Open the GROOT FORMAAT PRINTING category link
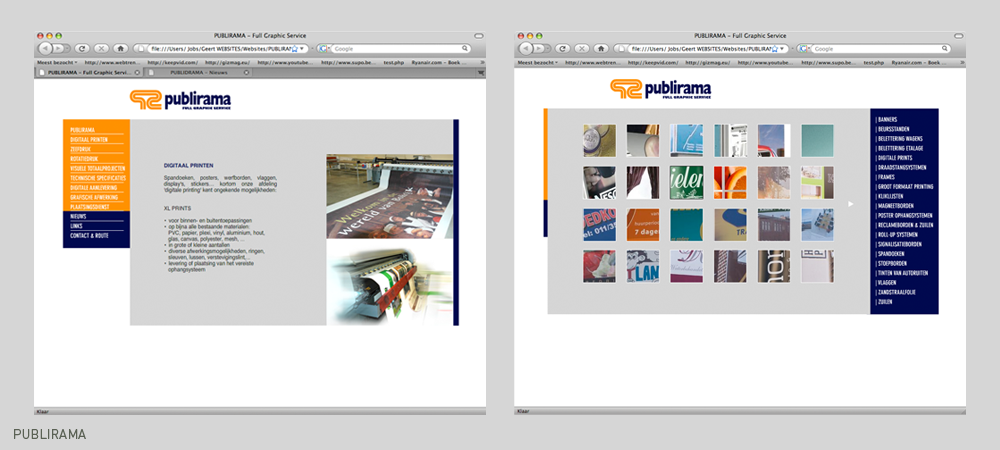This screenshot has width=1000, height=450. pos(904,186)
